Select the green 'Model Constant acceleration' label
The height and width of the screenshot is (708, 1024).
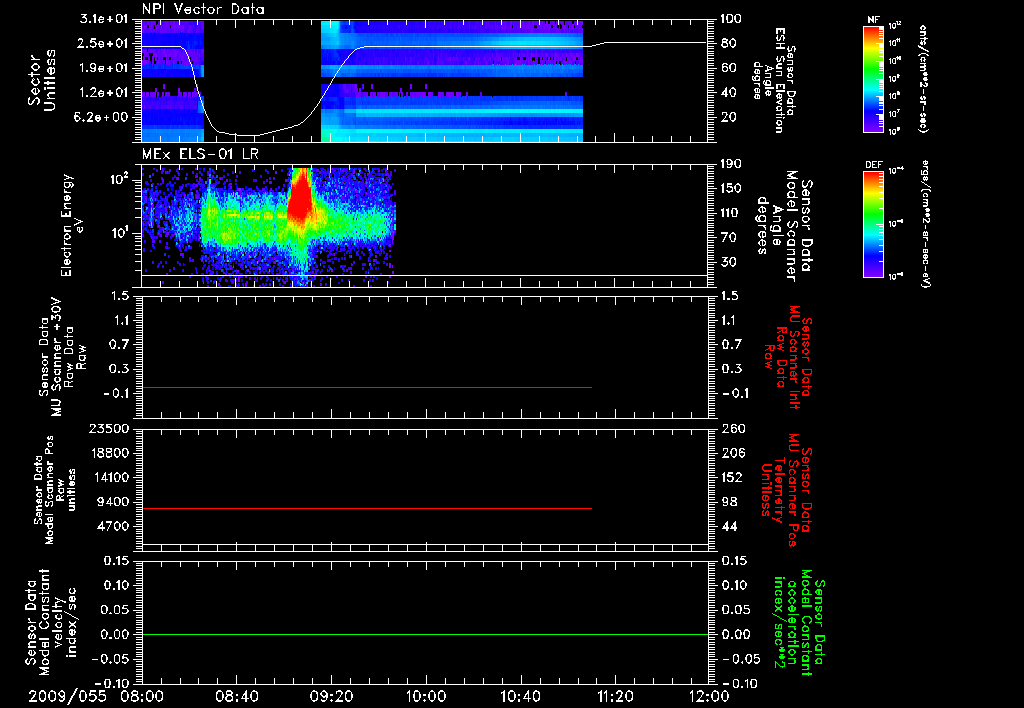(799, 622)
